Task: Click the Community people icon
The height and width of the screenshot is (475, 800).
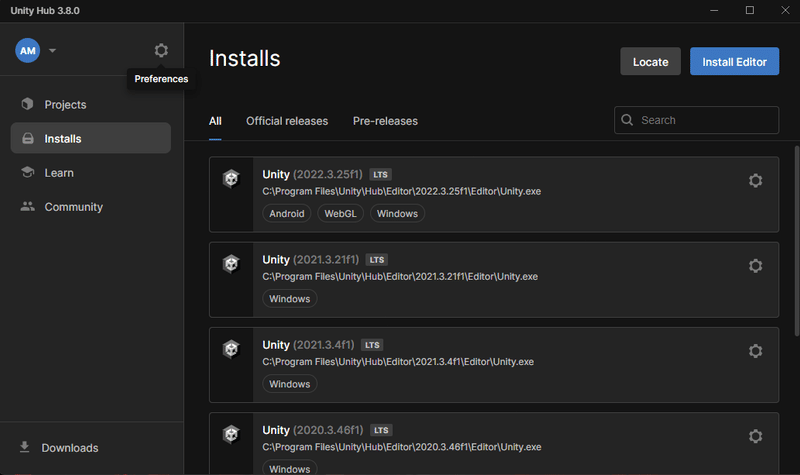Action: tap(28, 206)
